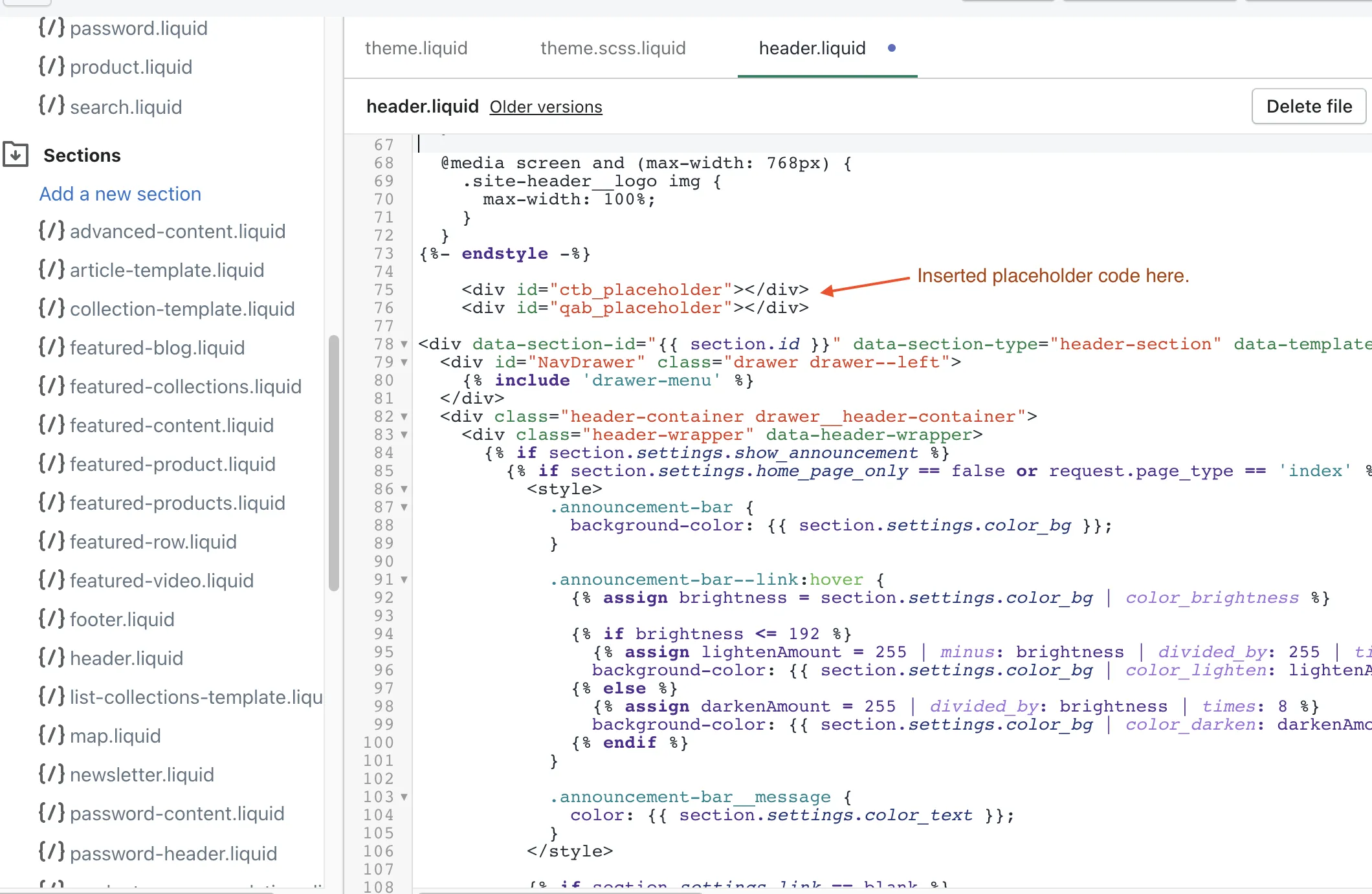Screen dimensions: 1372x894
Task: Switch to the theme.scss.liquid tab
Action: (x=613, y=48)
